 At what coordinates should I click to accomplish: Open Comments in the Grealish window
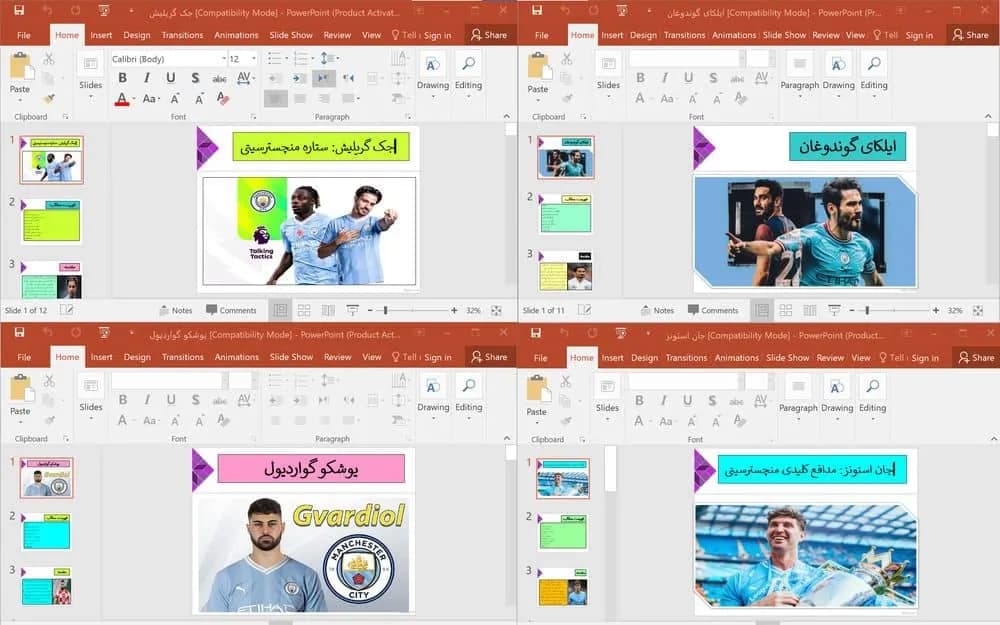click(231, 310)
